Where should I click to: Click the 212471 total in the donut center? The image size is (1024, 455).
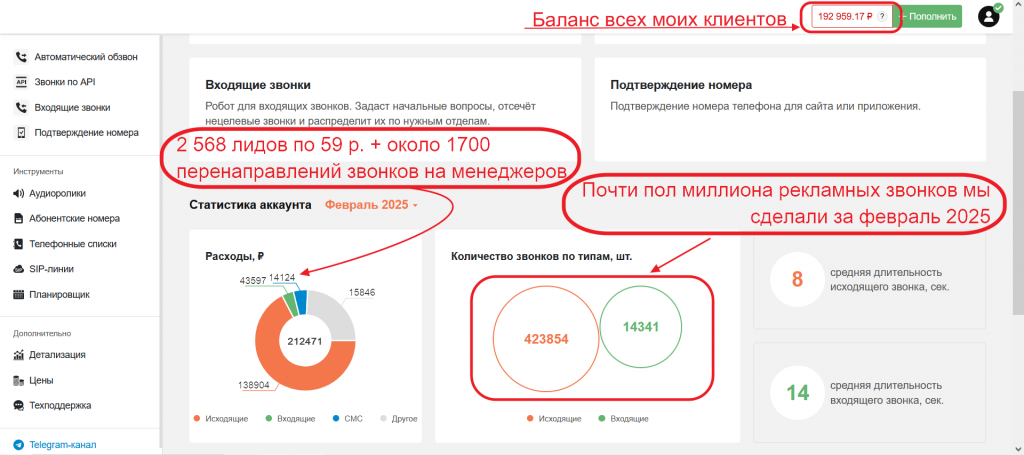(305, 341)
